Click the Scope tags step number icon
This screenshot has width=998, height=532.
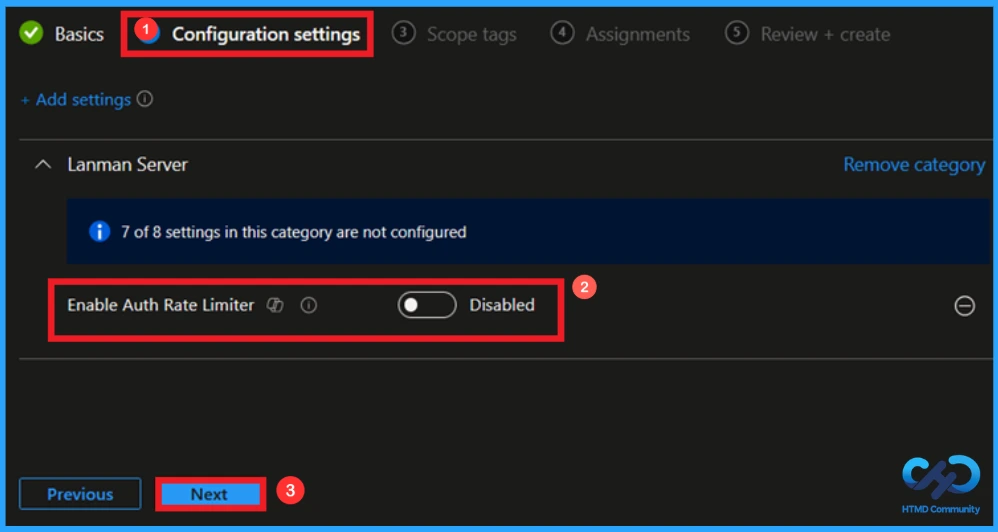tap(404, 33)
